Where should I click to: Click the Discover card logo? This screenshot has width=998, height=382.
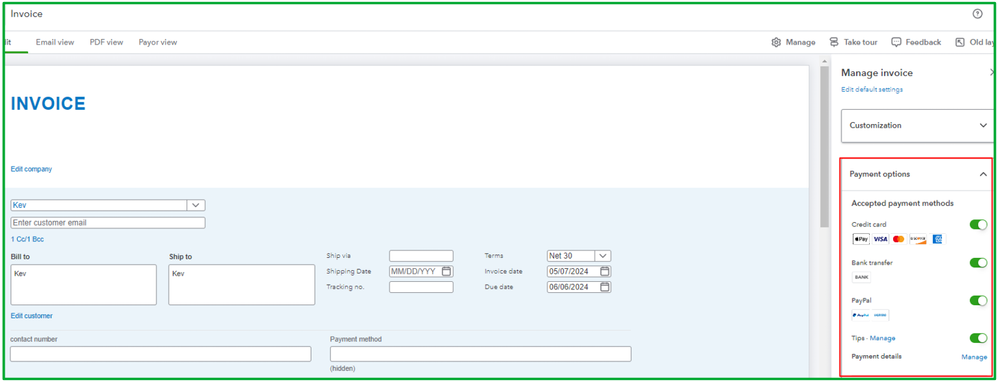pyautogui.click(x=918, y=239)
